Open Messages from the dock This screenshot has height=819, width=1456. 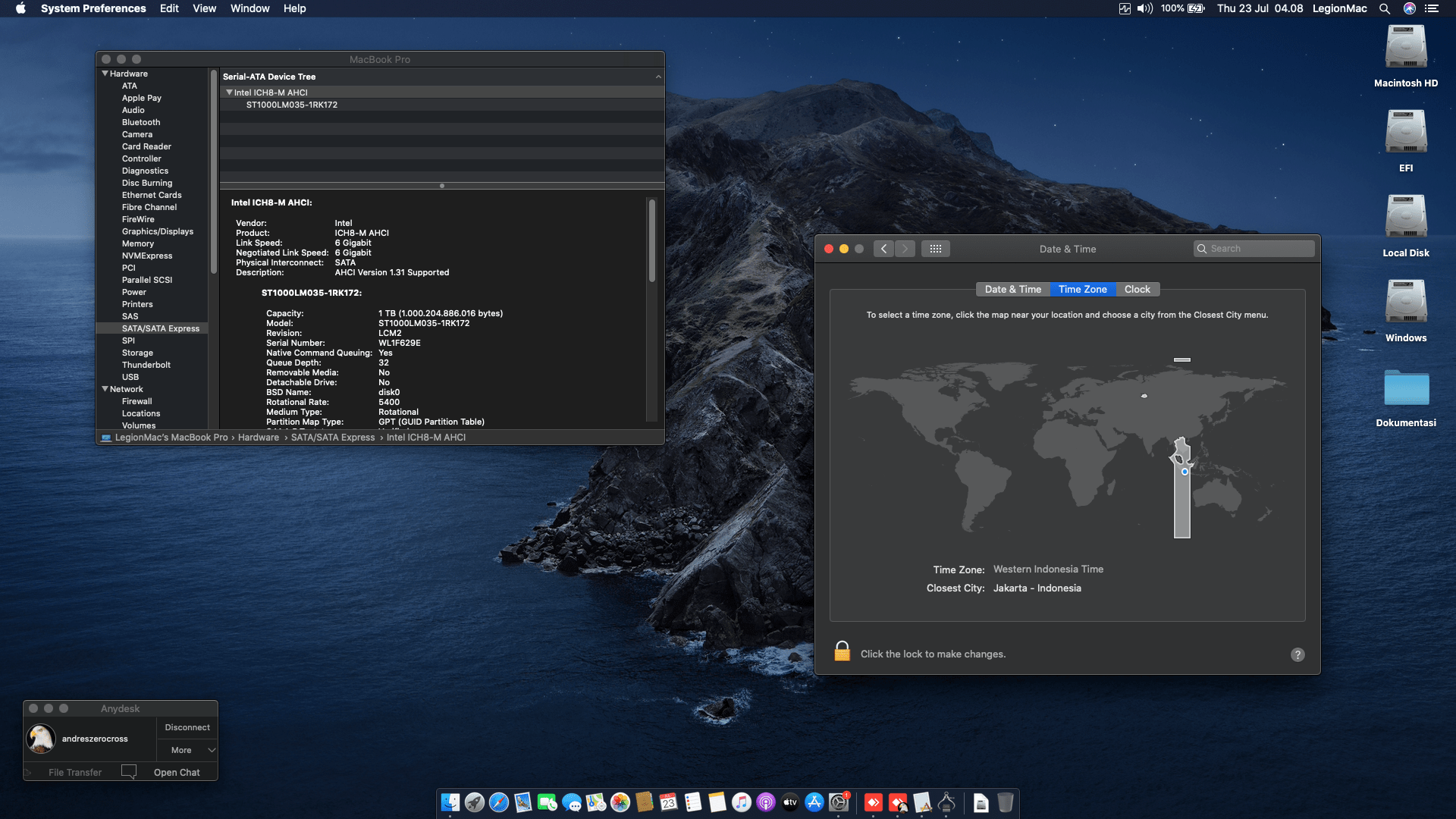pos(572,802)
